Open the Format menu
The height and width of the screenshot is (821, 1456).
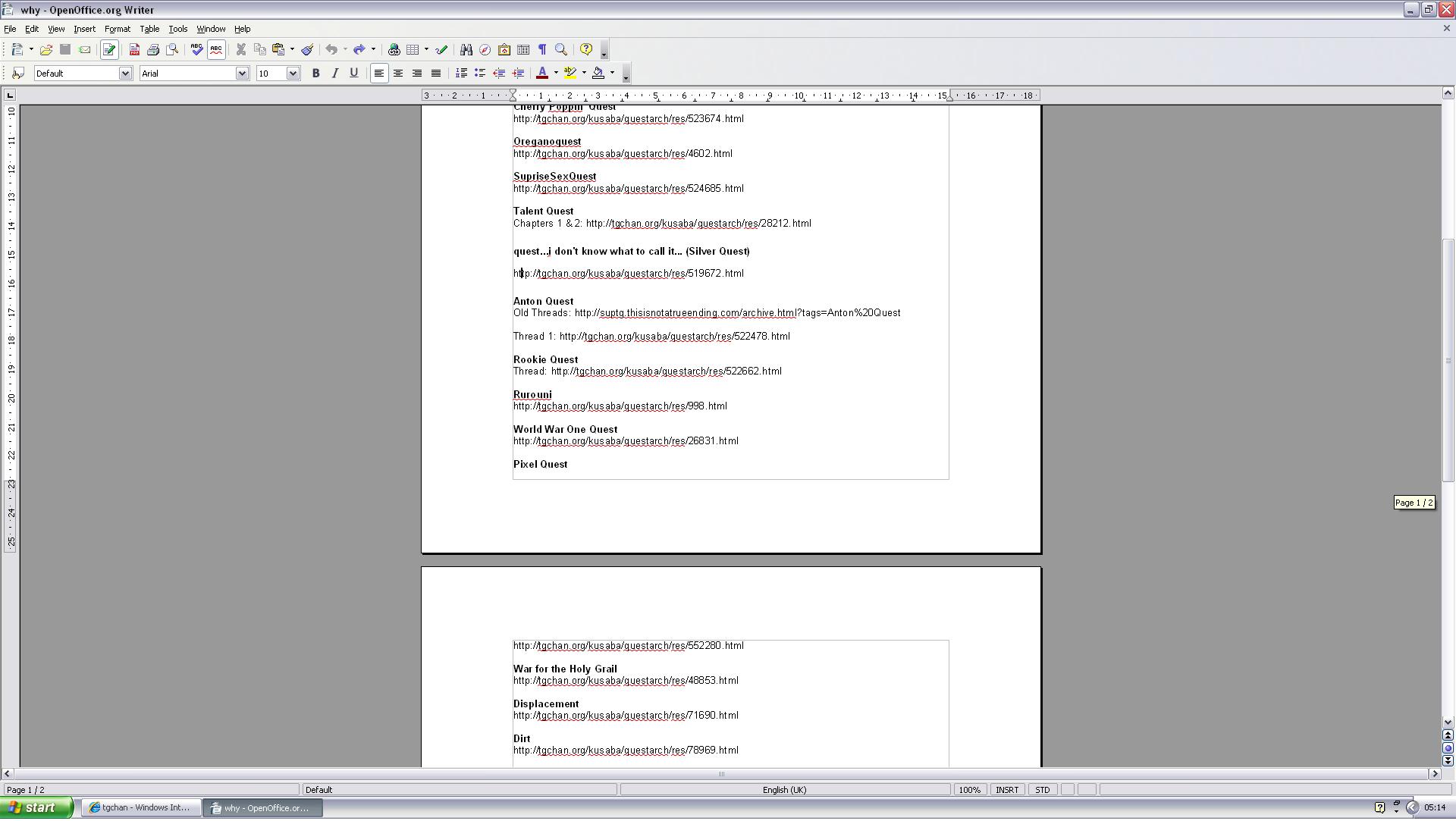click(117, 29)
